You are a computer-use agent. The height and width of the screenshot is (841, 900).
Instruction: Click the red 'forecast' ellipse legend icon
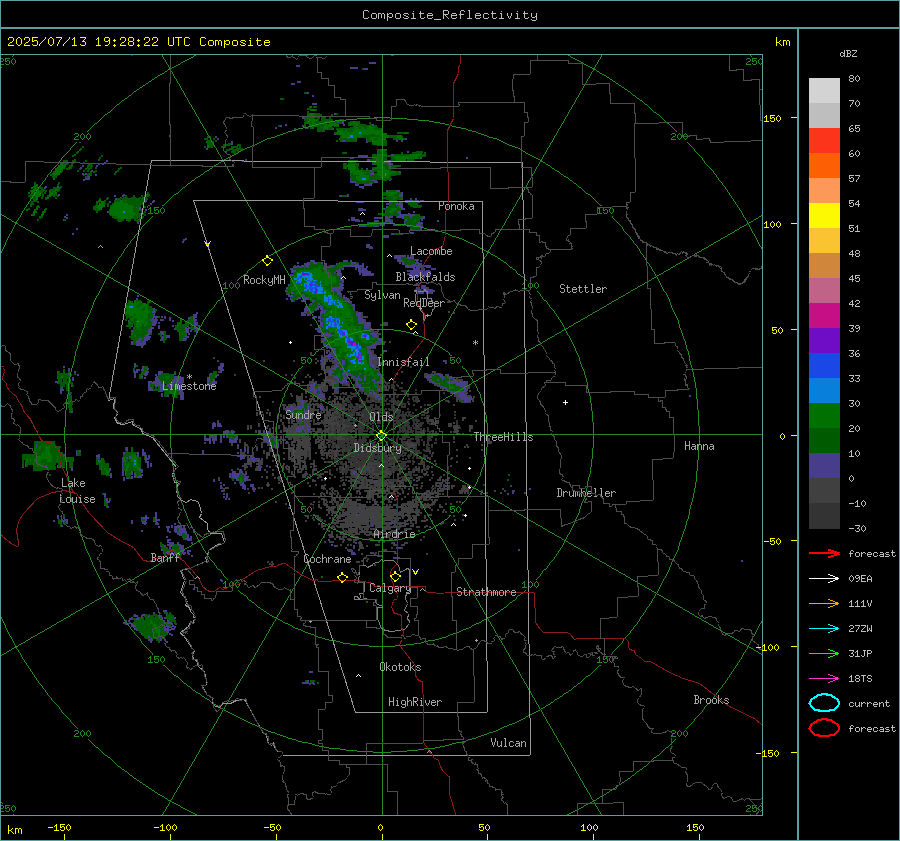coord(824,728)
